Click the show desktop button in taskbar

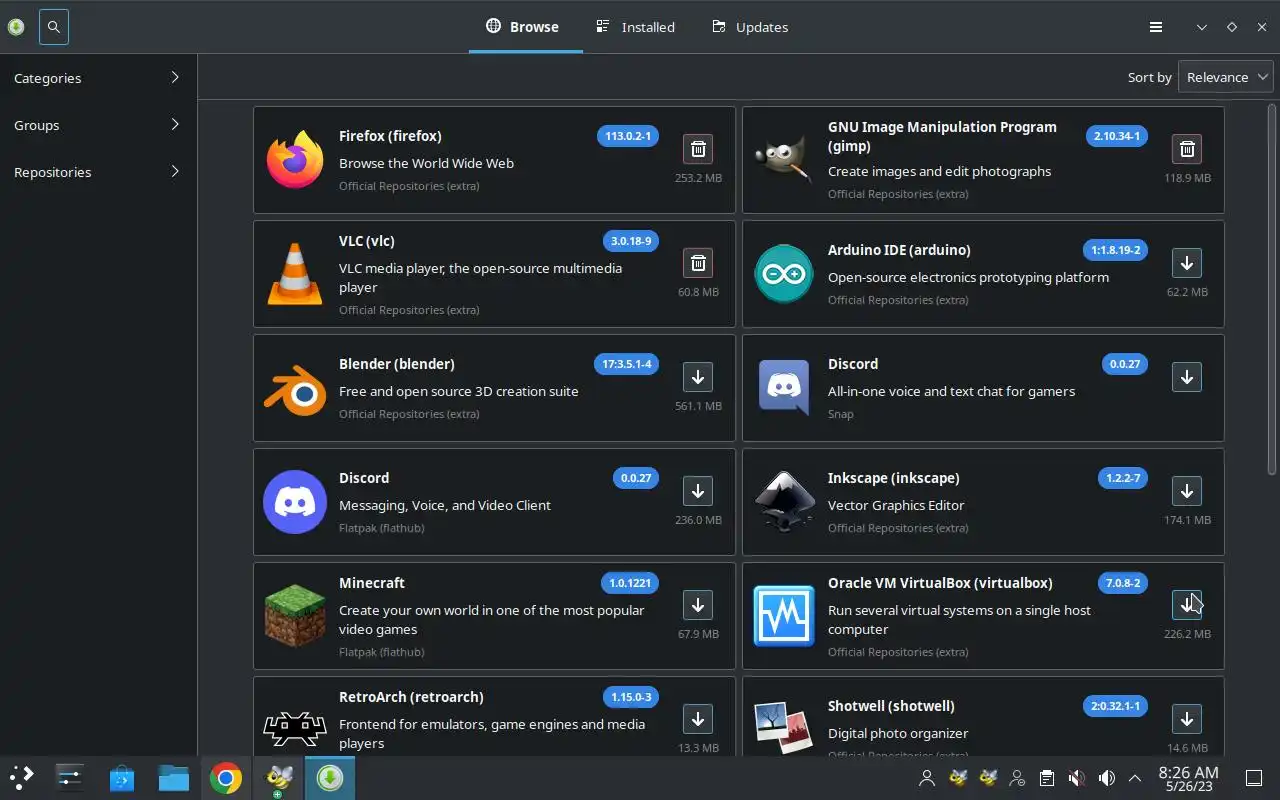click(1253, 777)
